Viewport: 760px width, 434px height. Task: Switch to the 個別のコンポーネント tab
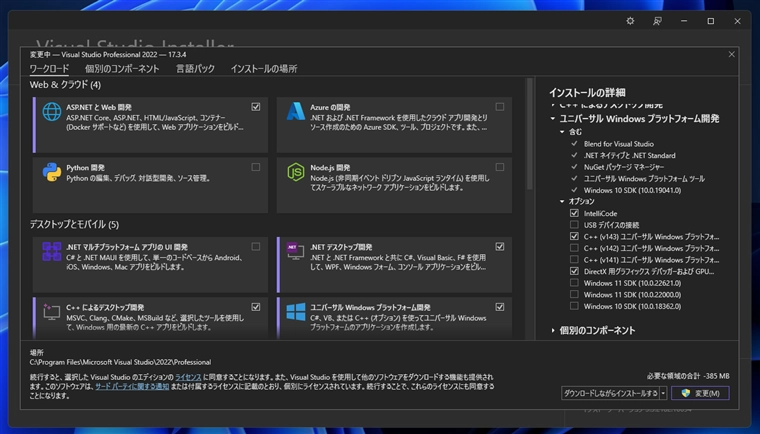(x=122, y=69)
